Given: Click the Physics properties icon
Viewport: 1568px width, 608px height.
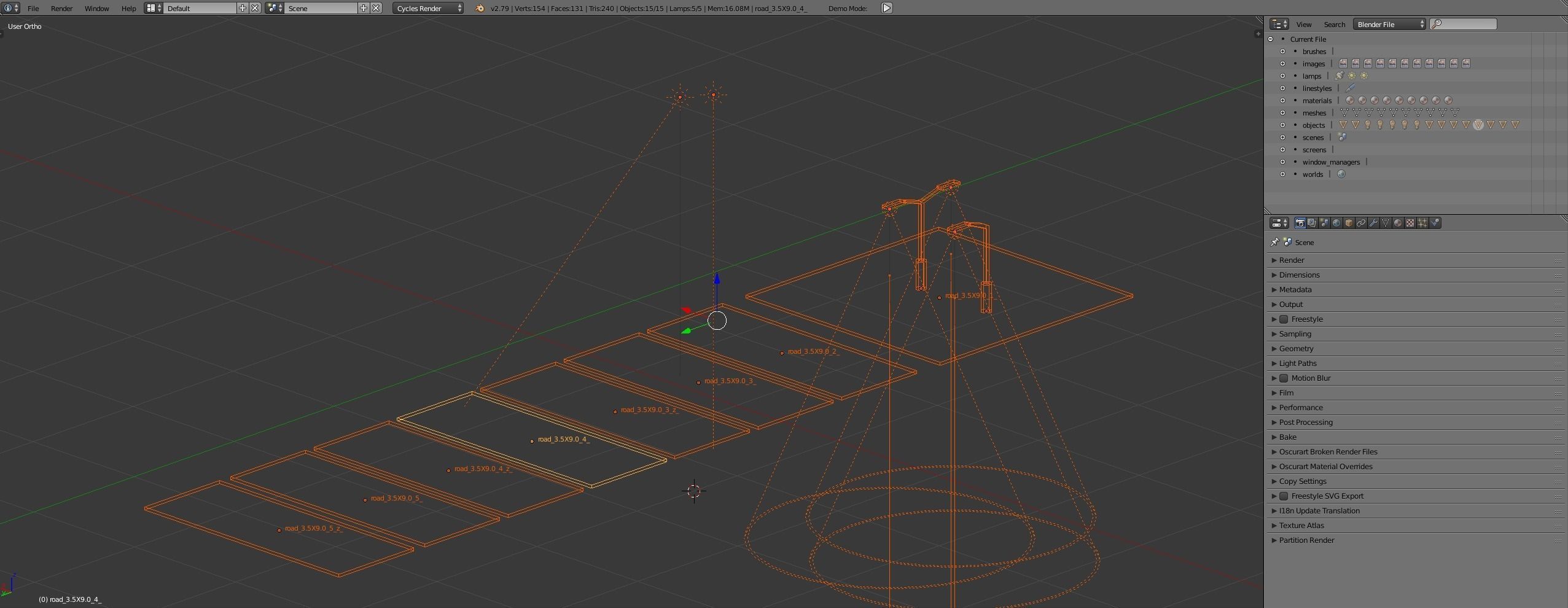Looking at the screenshot, I should point(1434,222).
